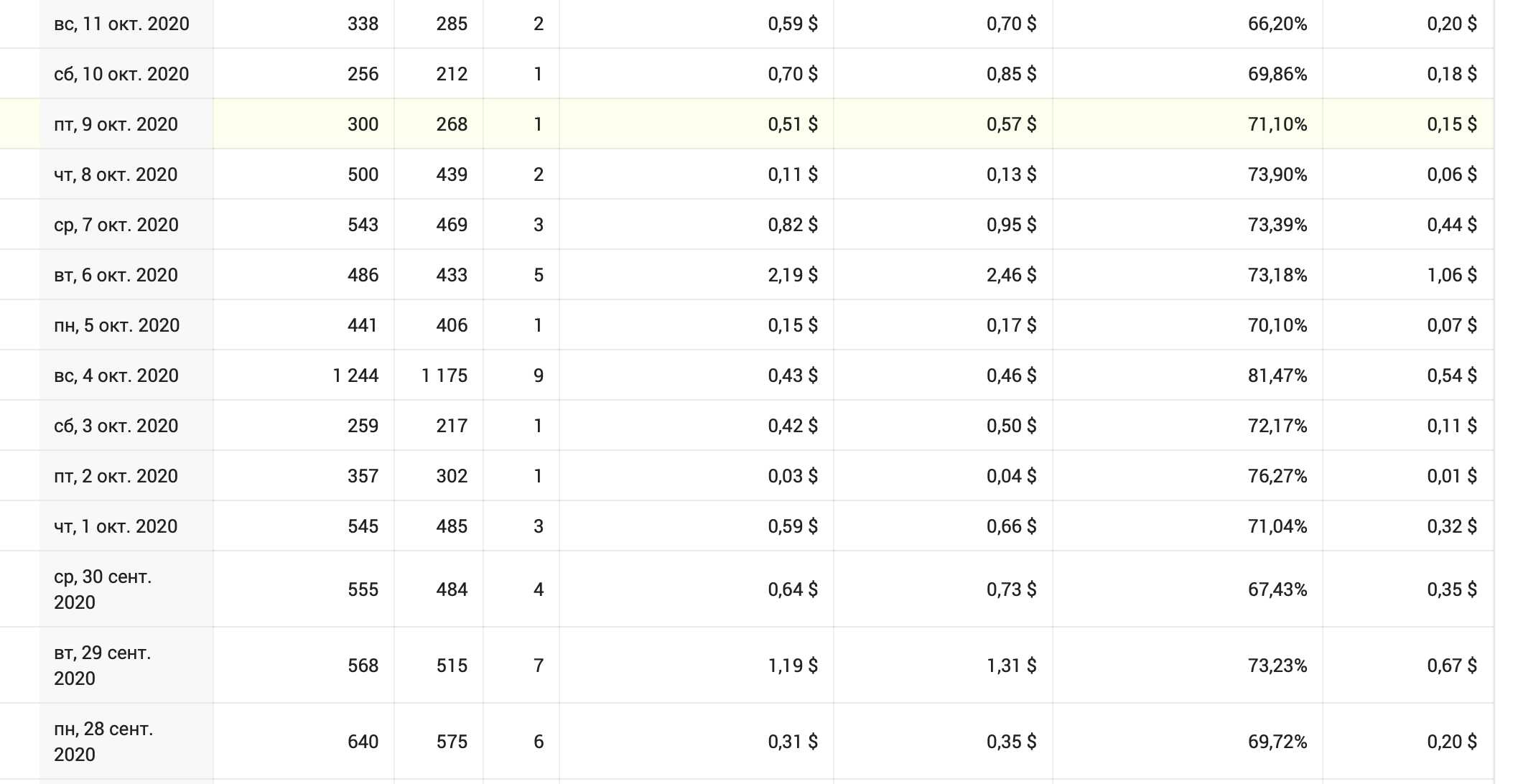The width and height of the screenshot is (1518, 784).
Task: Select the 2,46 $ amount cell
Action: point(1011,275)
